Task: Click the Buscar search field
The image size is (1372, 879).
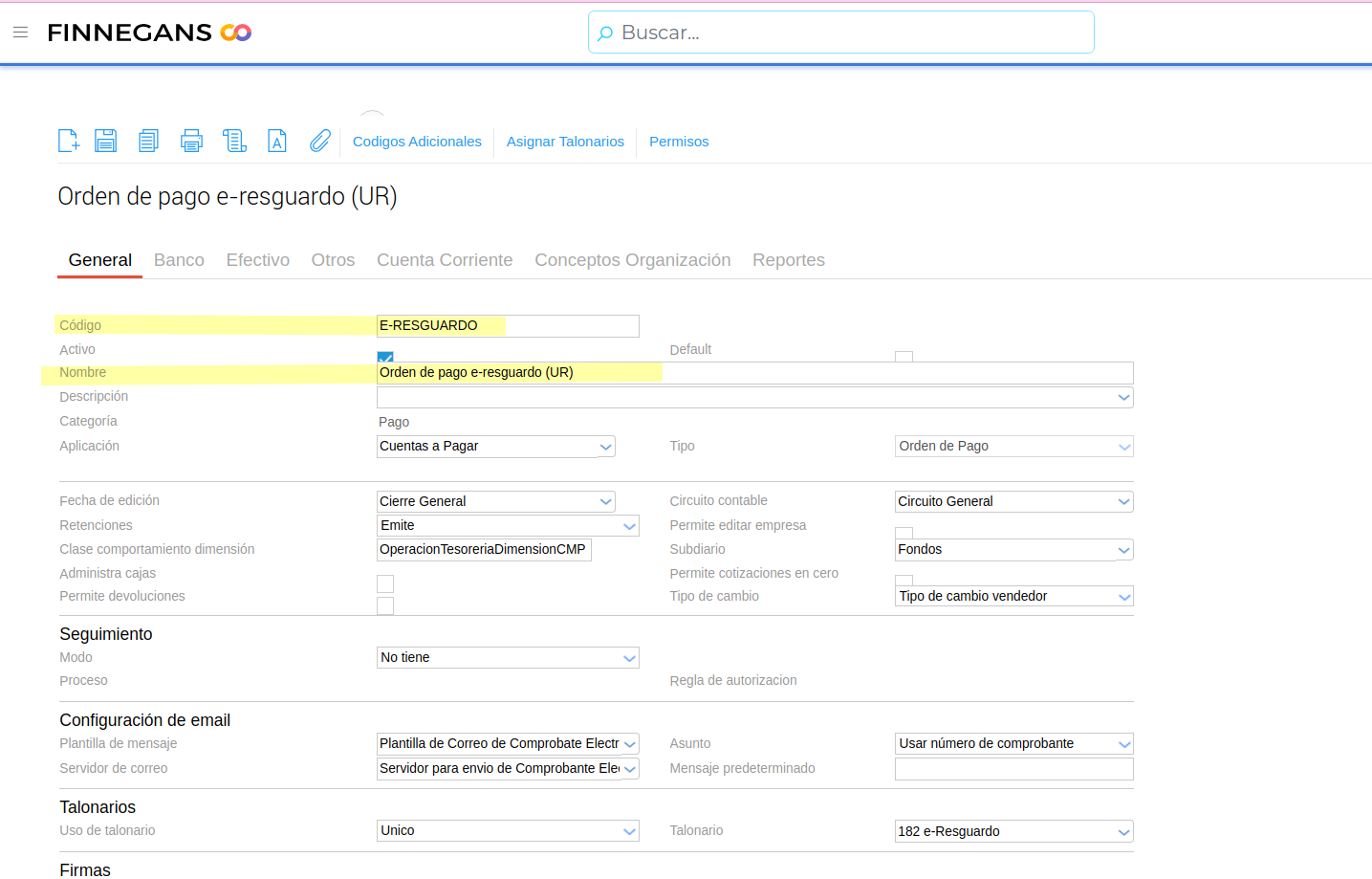Action: 841,33
